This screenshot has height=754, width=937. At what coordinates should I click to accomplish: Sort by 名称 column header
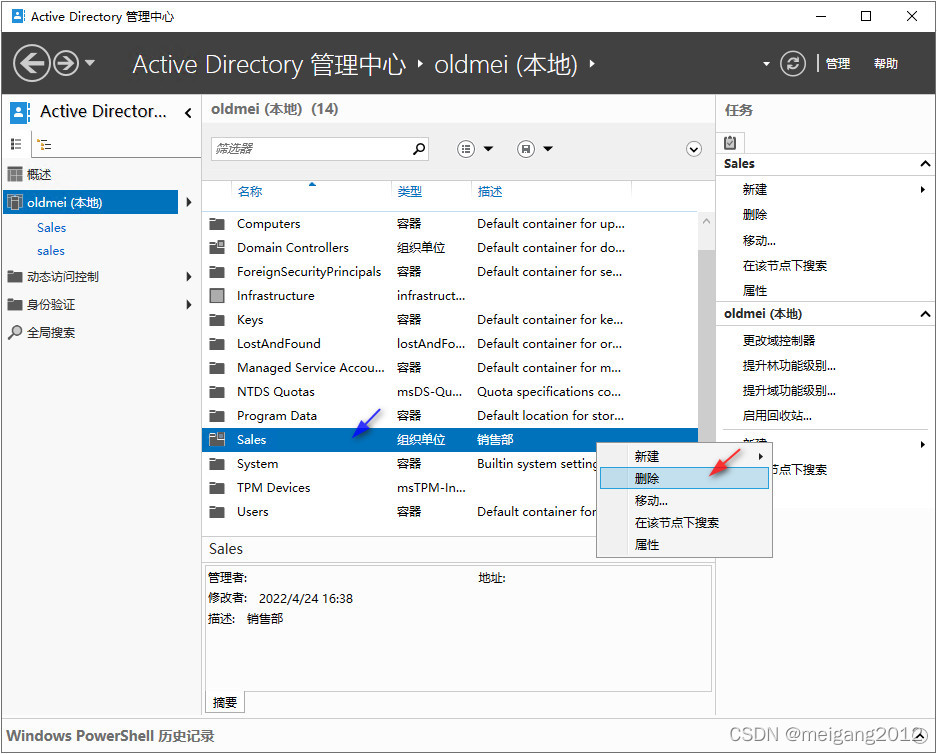click(x=250, y=192)
